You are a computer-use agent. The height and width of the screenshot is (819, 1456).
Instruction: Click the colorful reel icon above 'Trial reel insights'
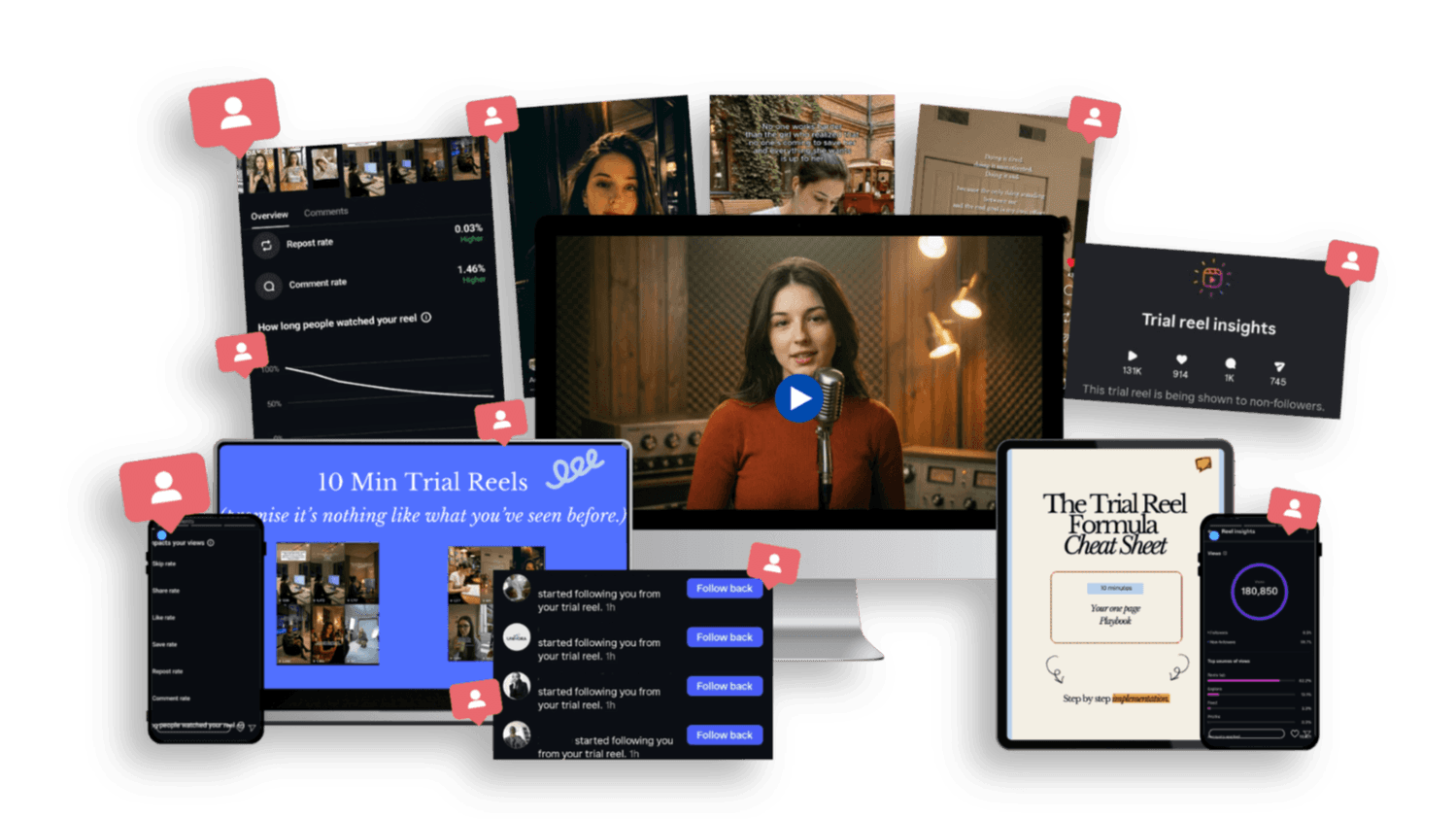click(x=1211, y=278)
